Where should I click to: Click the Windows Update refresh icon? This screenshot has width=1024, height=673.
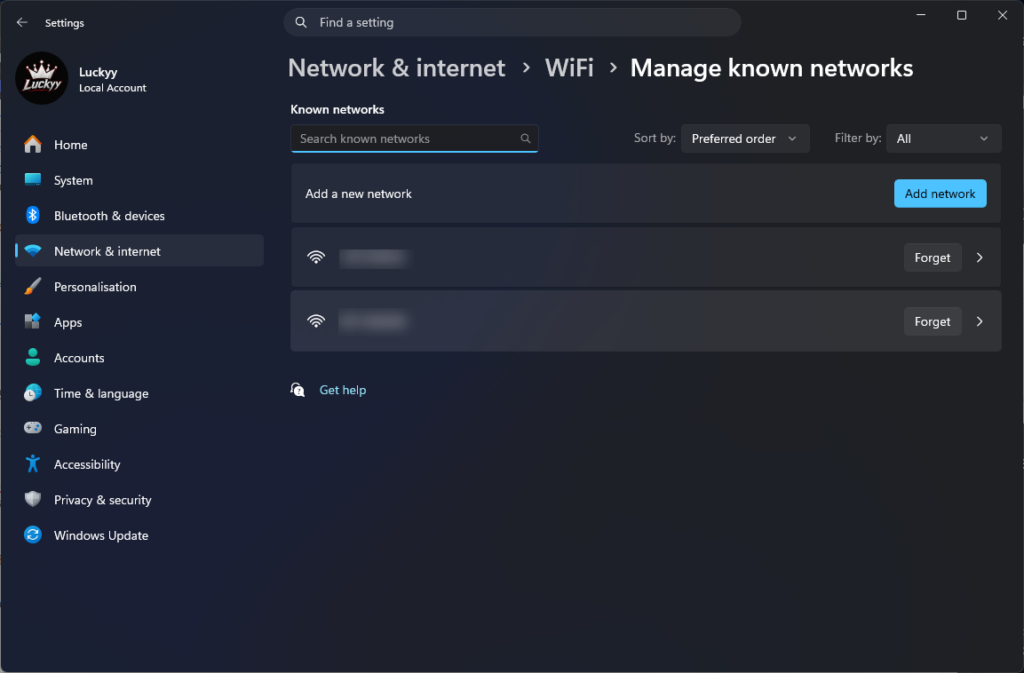[33, 535]
